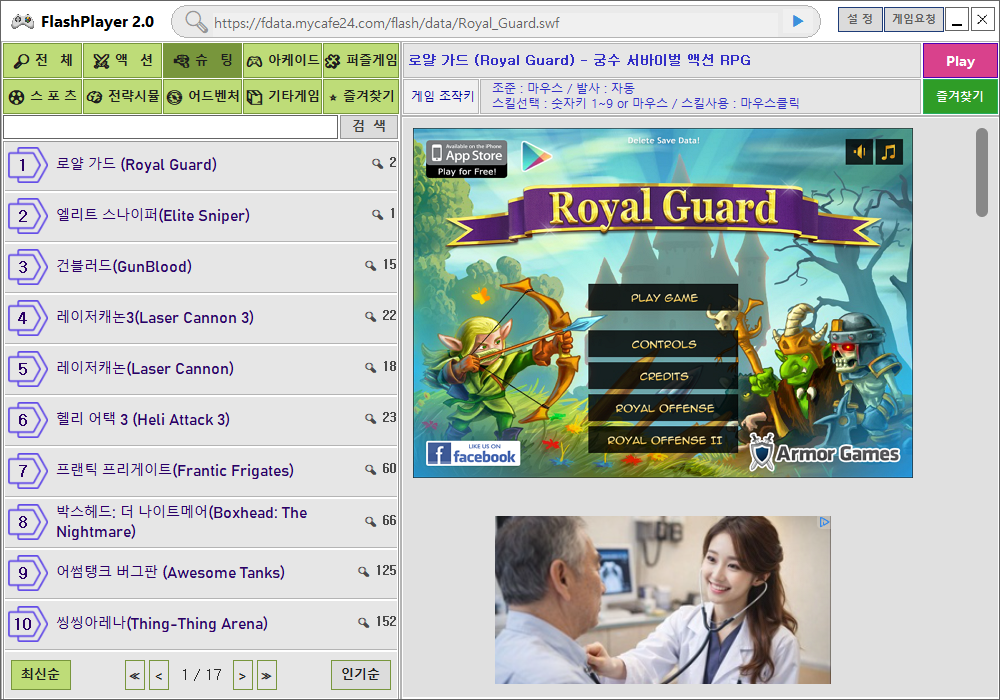Click number 1 arrow badge icon
The width and height of the screenshot is (1000, 700).
coord(27,165)
